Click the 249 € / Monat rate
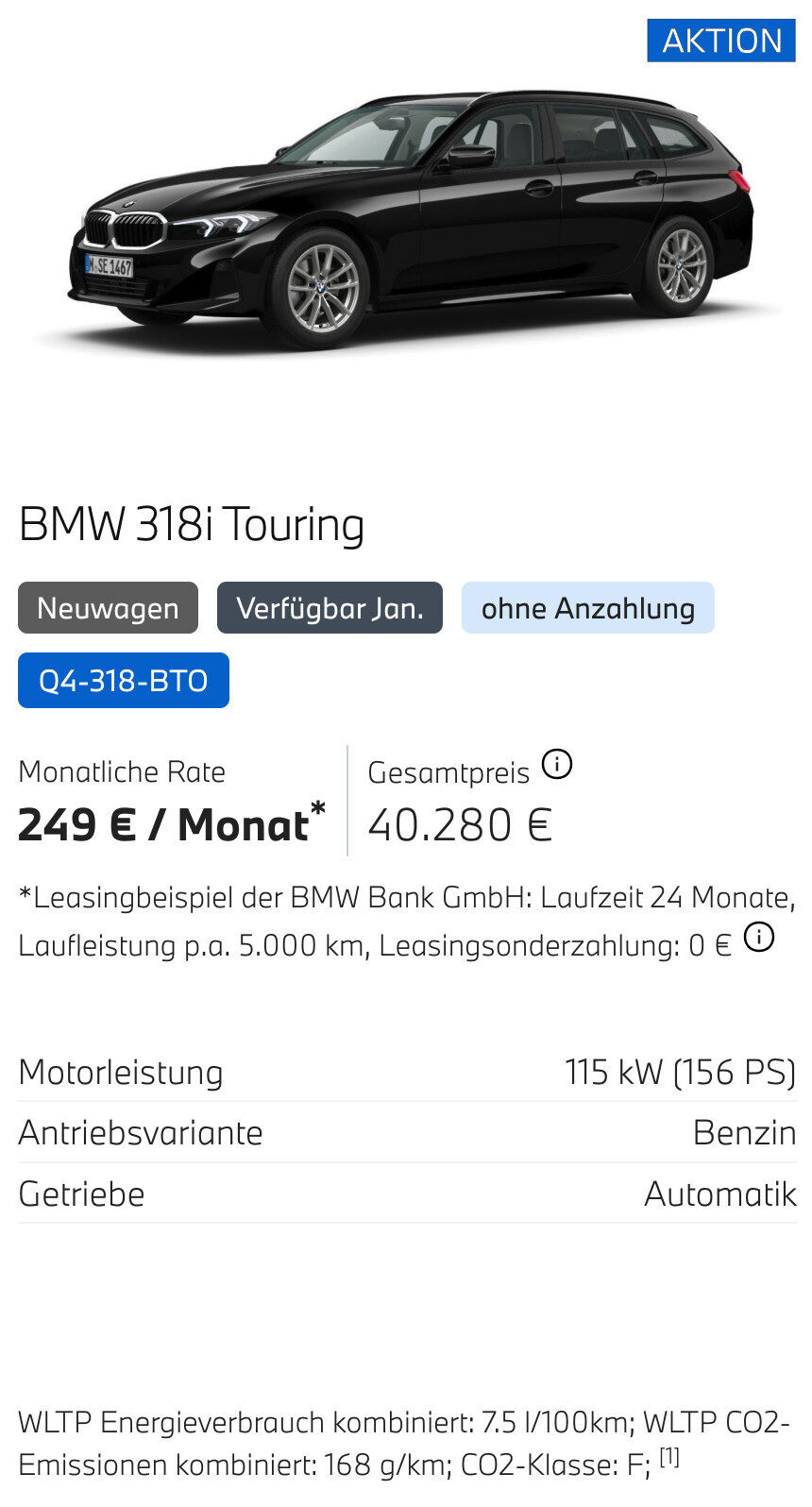The width and height of the screenshot is (812, 1507). tap(170, 824)
